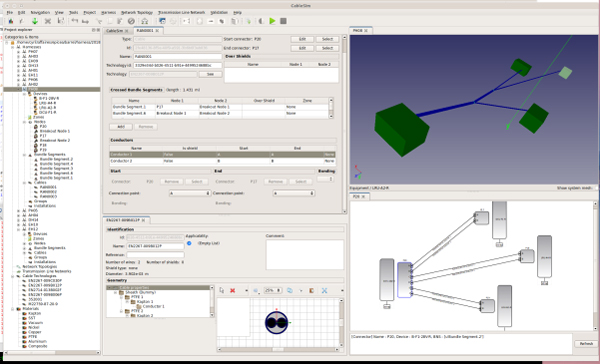
Task: Click the undo arrow icon in main toolbar
Action: pyautogui.click(x=75, y=21)
